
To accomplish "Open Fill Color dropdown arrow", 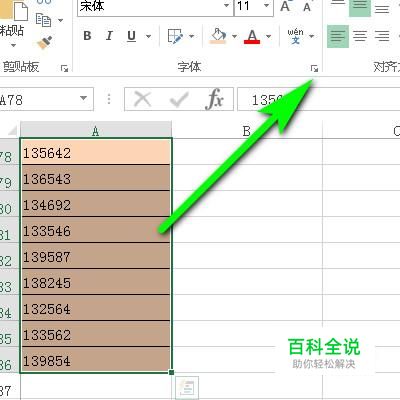I will [x=234, y=36].
